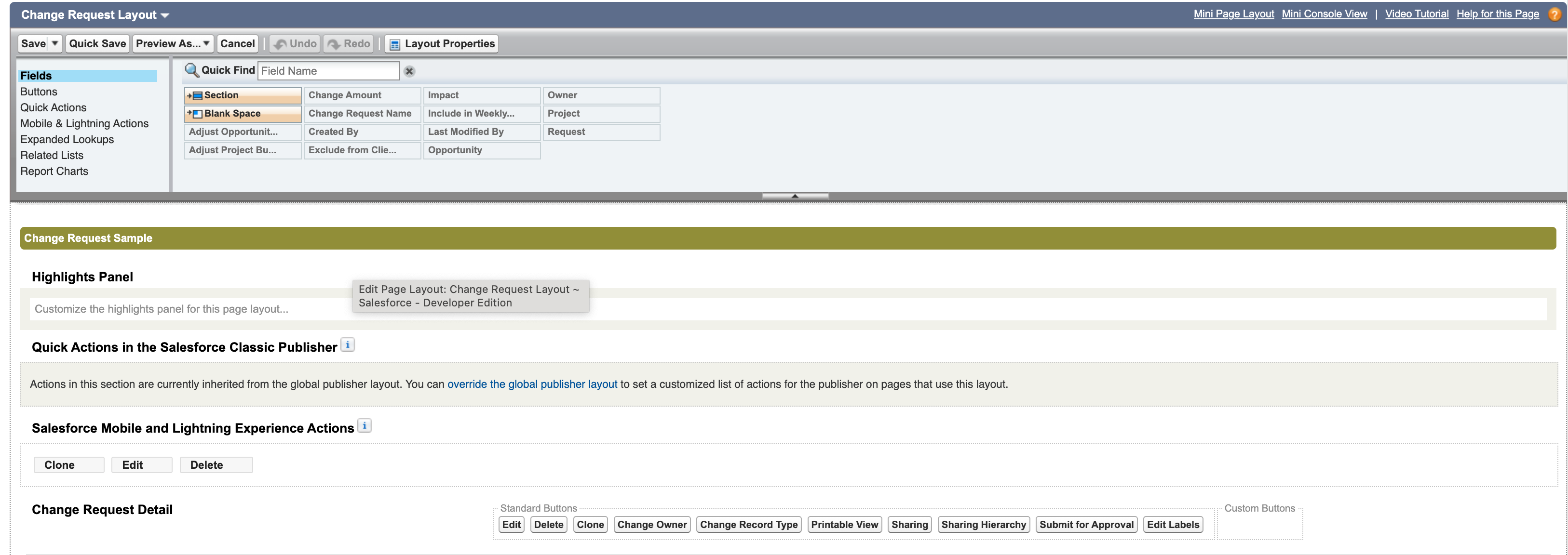Screen dimensions: 1568x555
Task: Open the Save dropdown arrow
Action: click(x=55, y=44)
